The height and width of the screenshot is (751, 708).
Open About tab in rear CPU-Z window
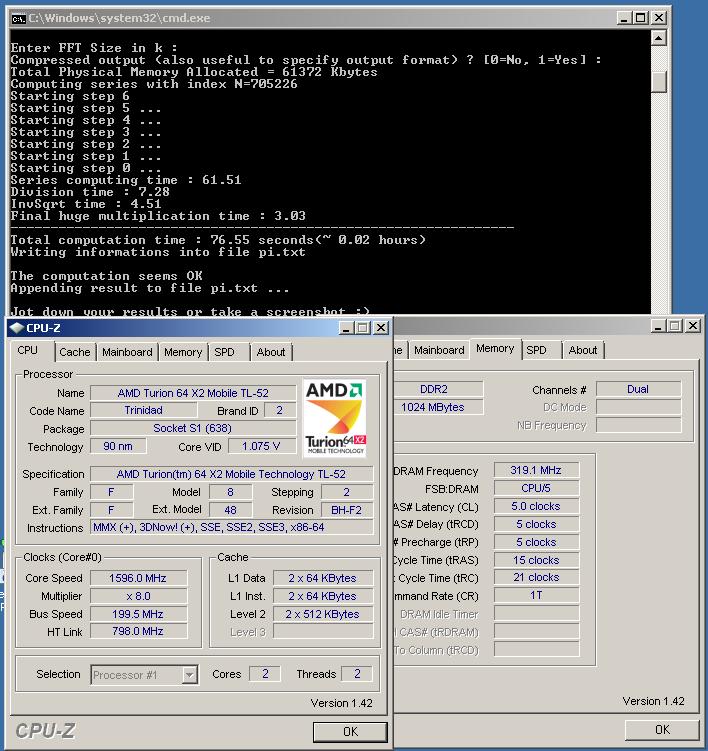pos(583,350)
